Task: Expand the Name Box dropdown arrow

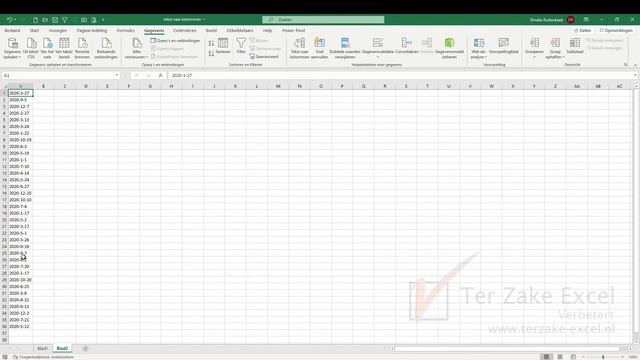Action: [x=116, y=76]
